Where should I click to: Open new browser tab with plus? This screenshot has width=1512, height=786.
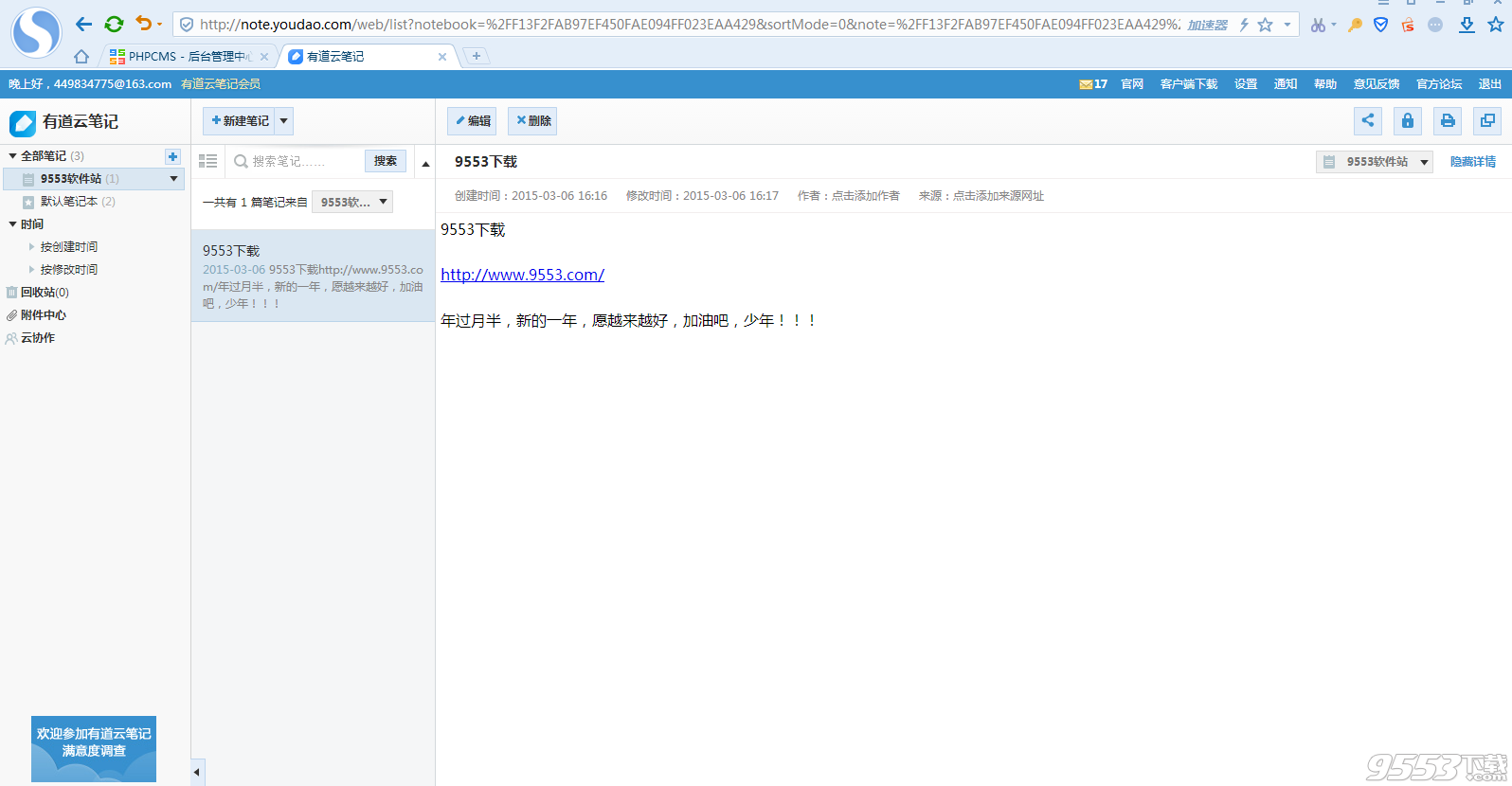(477, 56)
